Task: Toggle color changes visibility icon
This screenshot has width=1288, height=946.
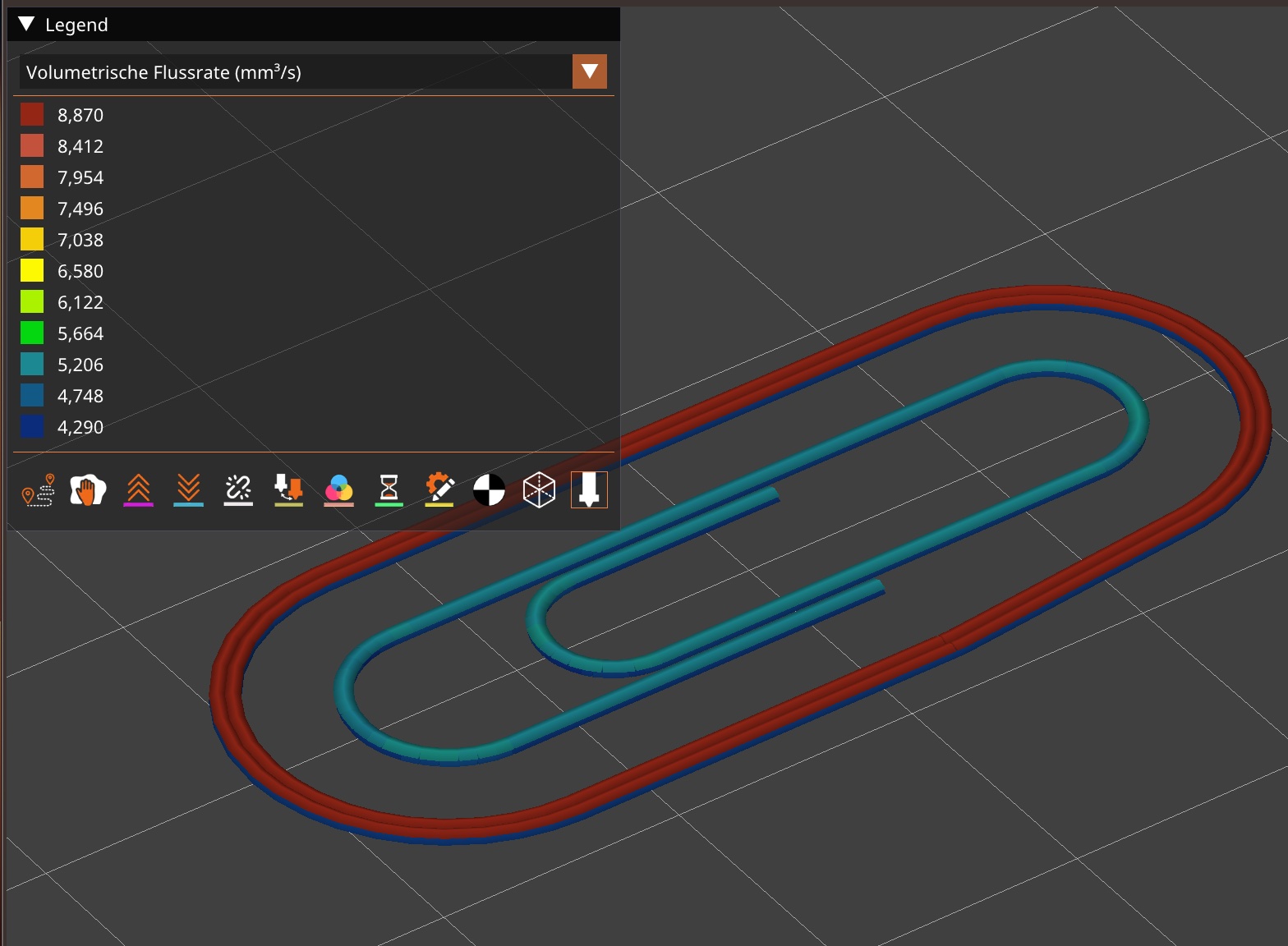Action: point(338,490)
